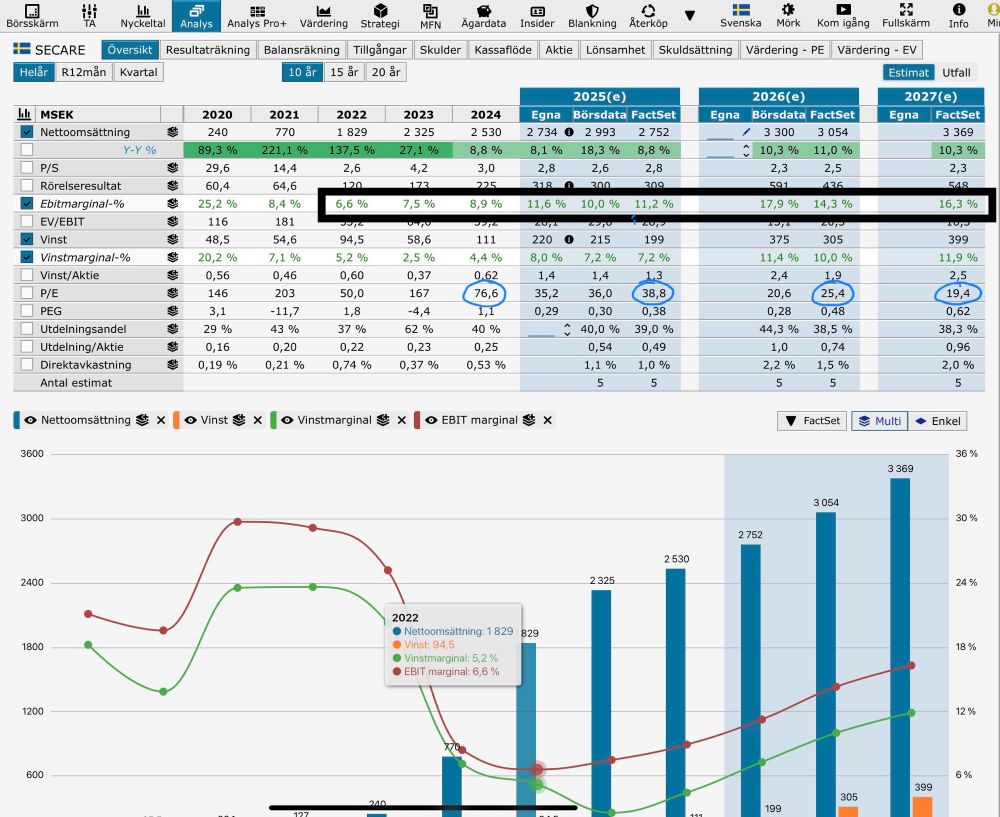The height and width of the screenshot is (817, 1000).
Task: Click the red EBIT marginal legend color marker
Action: click(x=416, y=420)
